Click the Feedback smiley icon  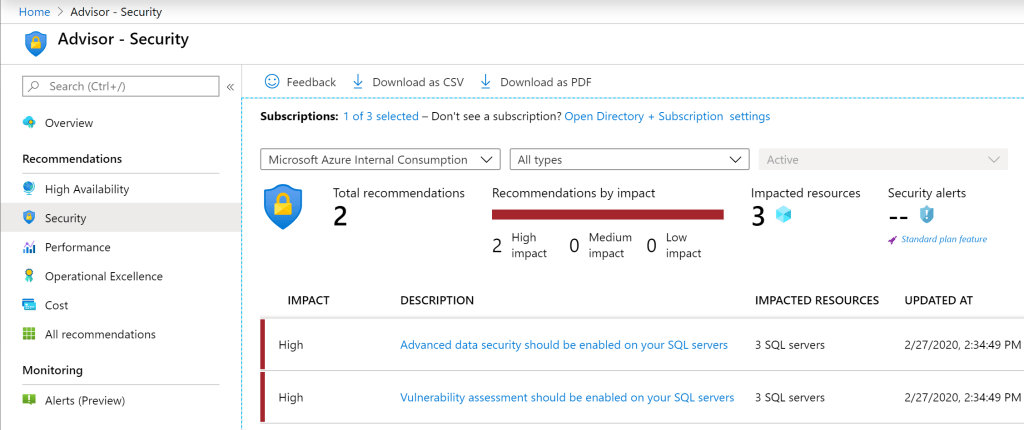(272, 82)
